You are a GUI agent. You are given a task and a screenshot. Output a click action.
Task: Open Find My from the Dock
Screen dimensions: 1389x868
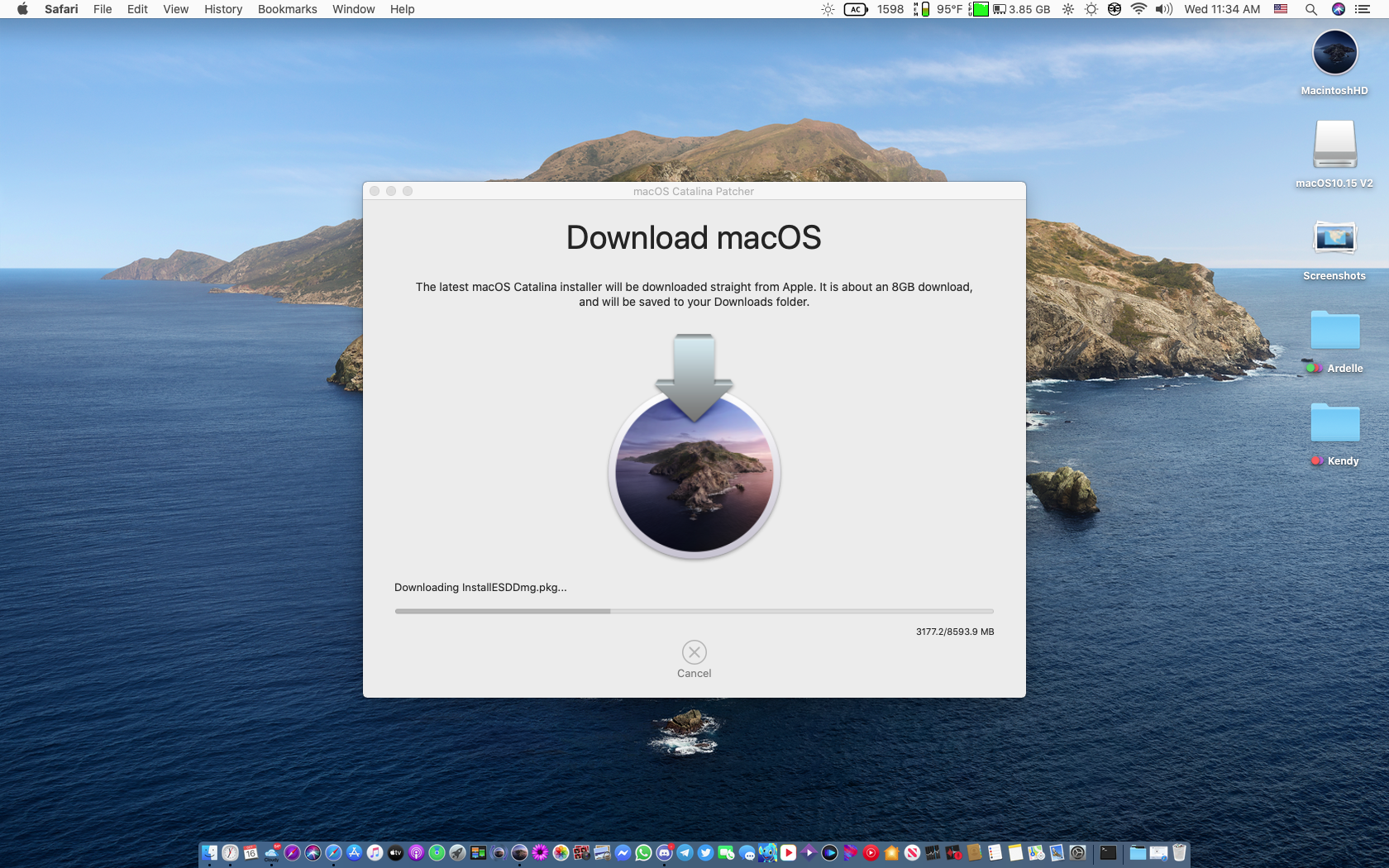click(x=437, y=853)
